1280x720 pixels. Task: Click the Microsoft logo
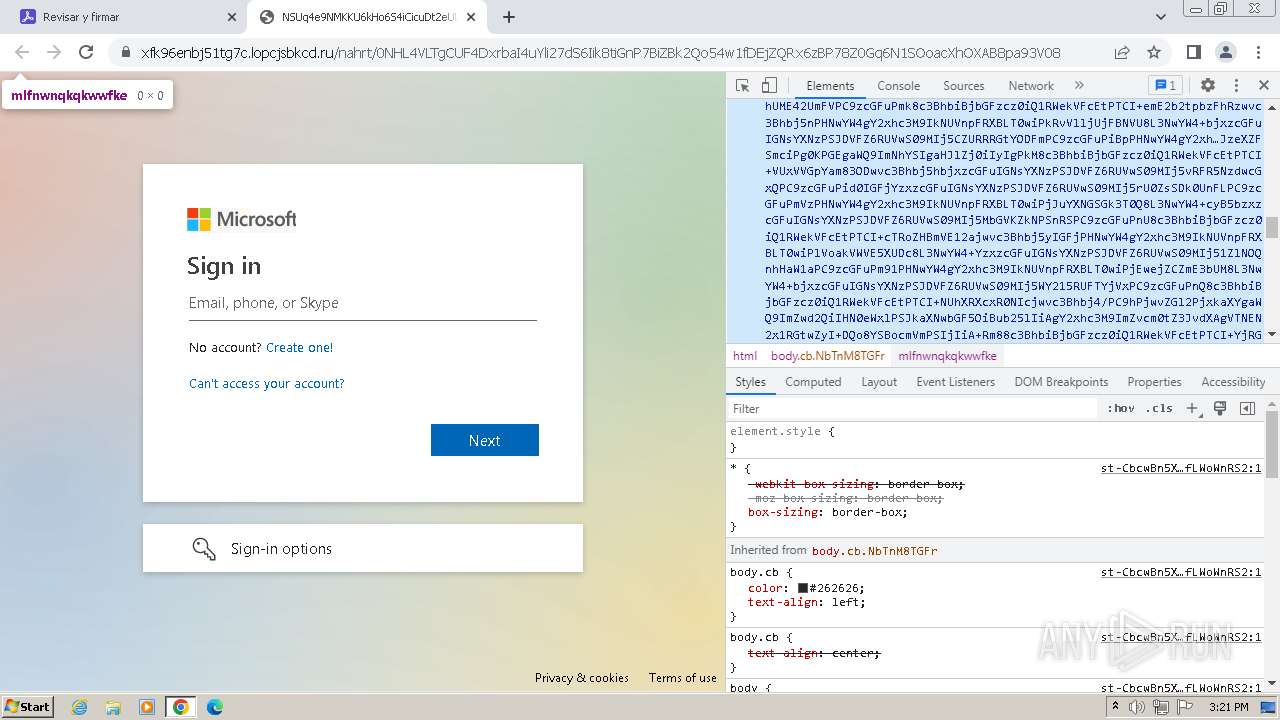pos(242,219)
